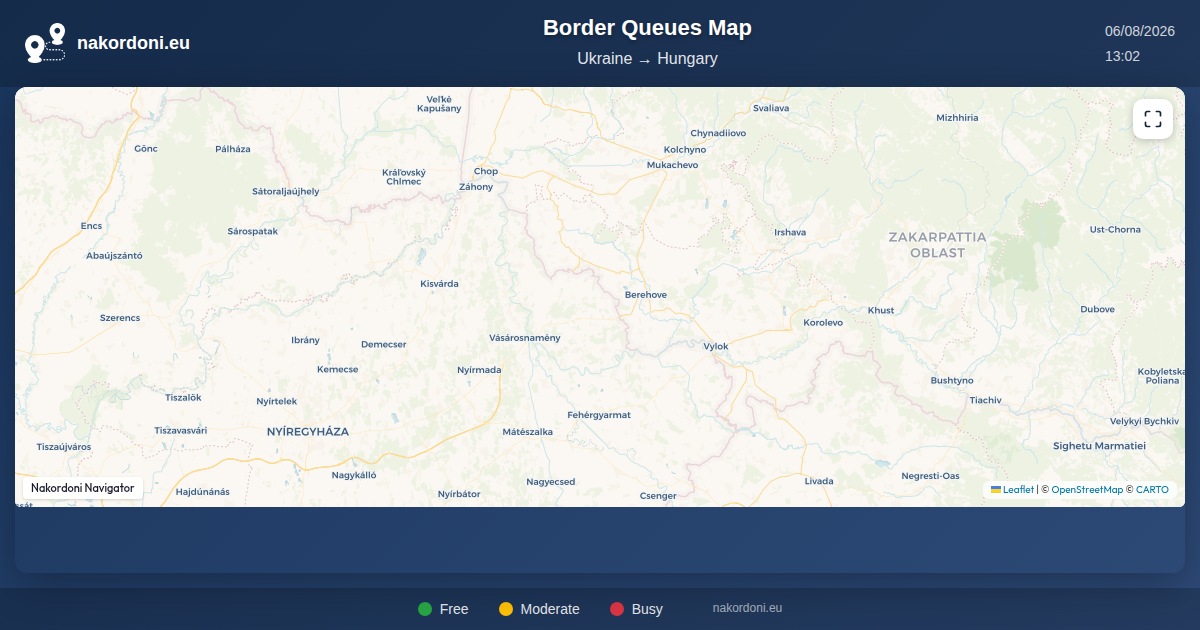Click the Fehérgyarmat label on map
The width and height of the screenshot is (1200, 630).
599,414
